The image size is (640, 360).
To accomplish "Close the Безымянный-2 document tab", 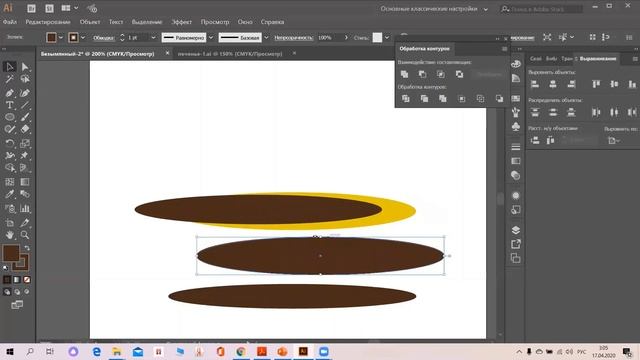I will (167, 53).
